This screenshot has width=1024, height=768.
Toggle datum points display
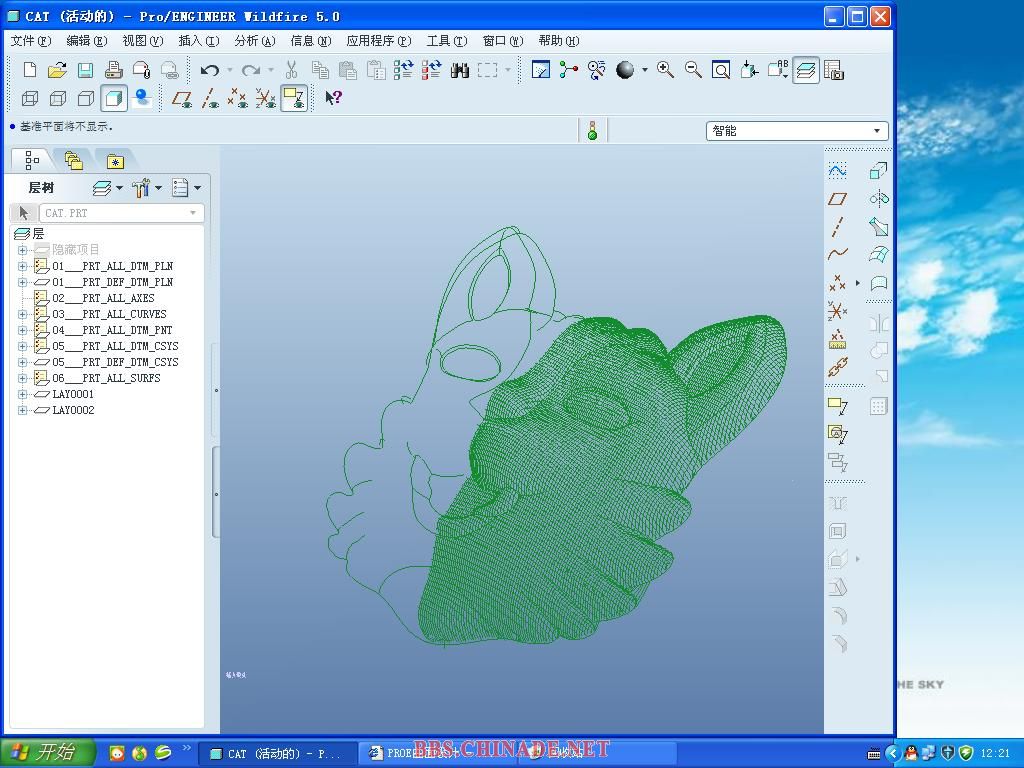[238, 99]
